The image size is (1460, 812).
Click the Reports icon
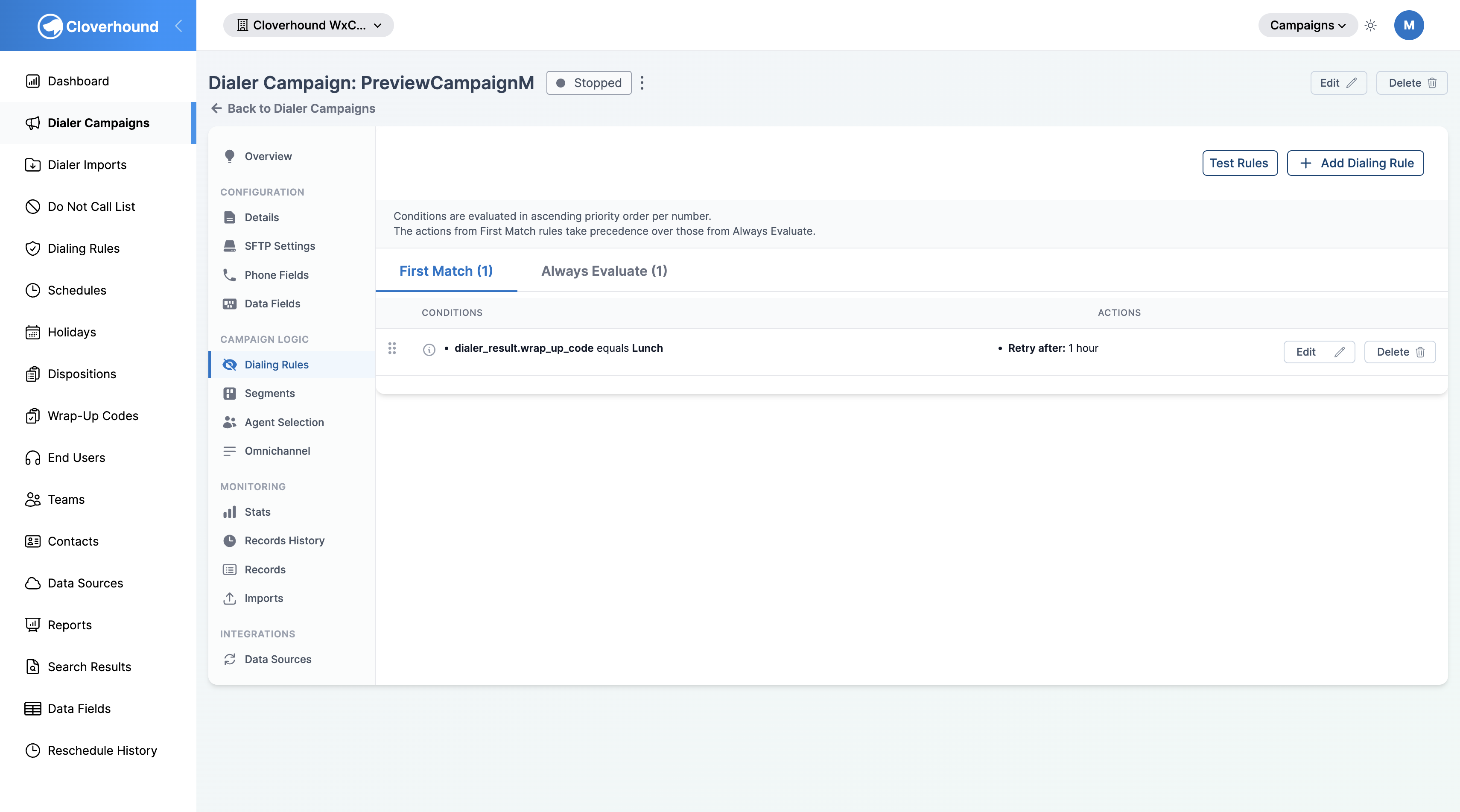pyautogui.click(x=33, y=625)
